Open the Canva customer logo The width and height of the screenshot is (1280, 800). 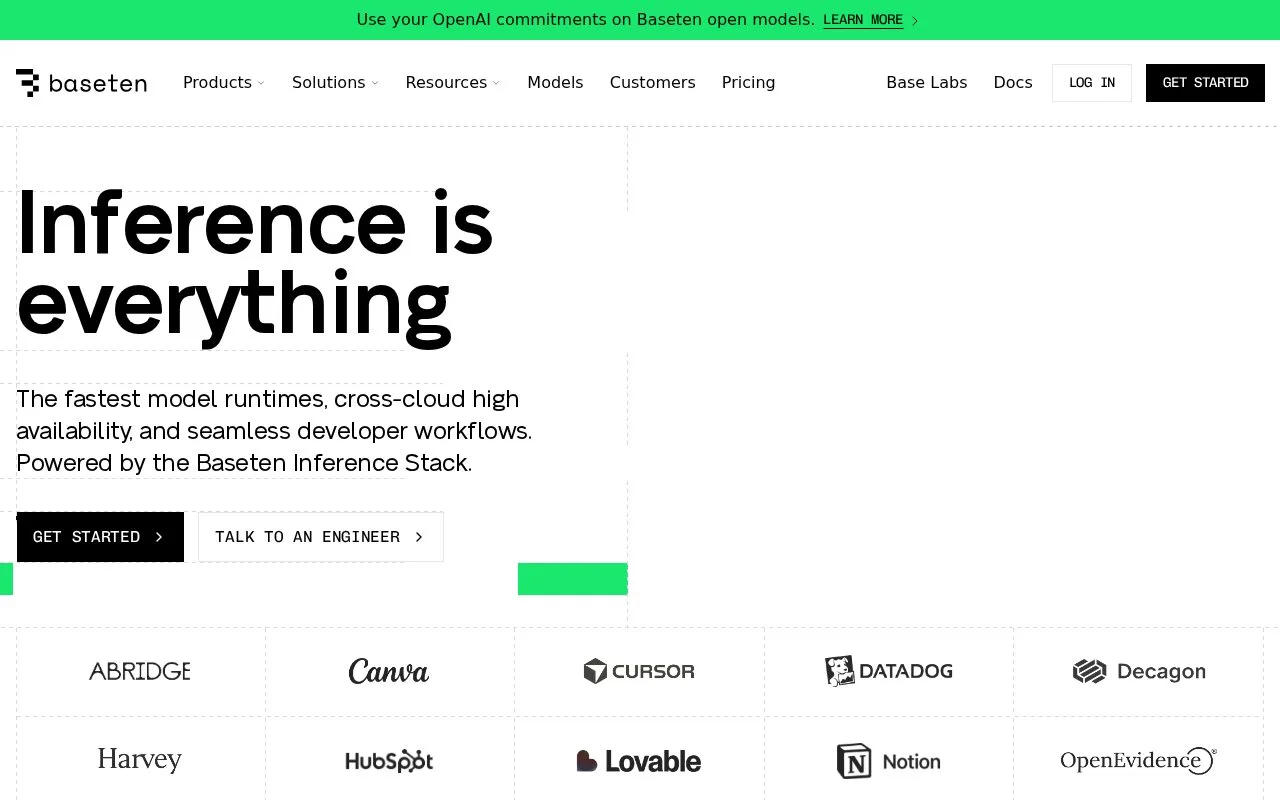(x=389, y=671)
